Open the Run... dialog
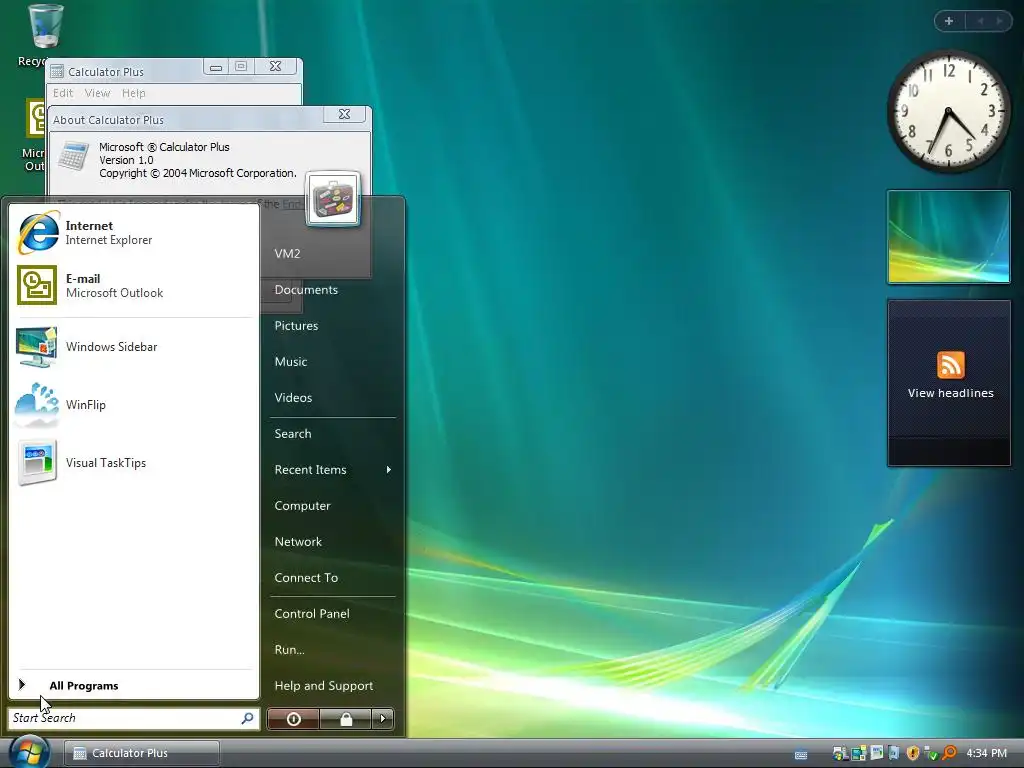The width and height of the screenshot is (1024, 768). tap(289, 649)
